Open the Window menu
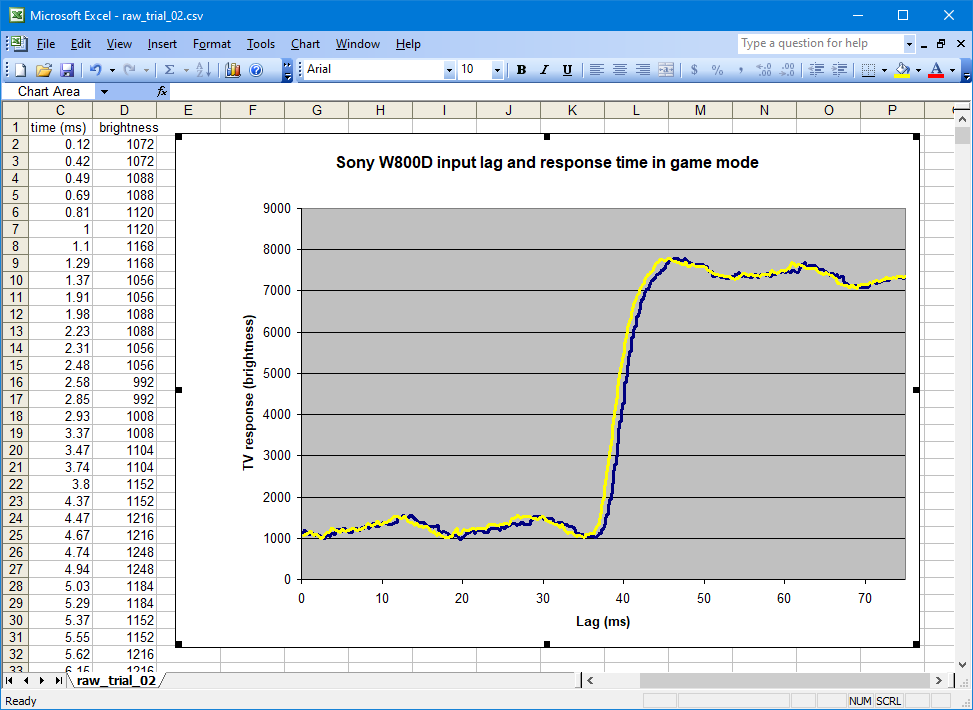Image resolution: width=973 pixels, height=710 pixels. (358, 44)
